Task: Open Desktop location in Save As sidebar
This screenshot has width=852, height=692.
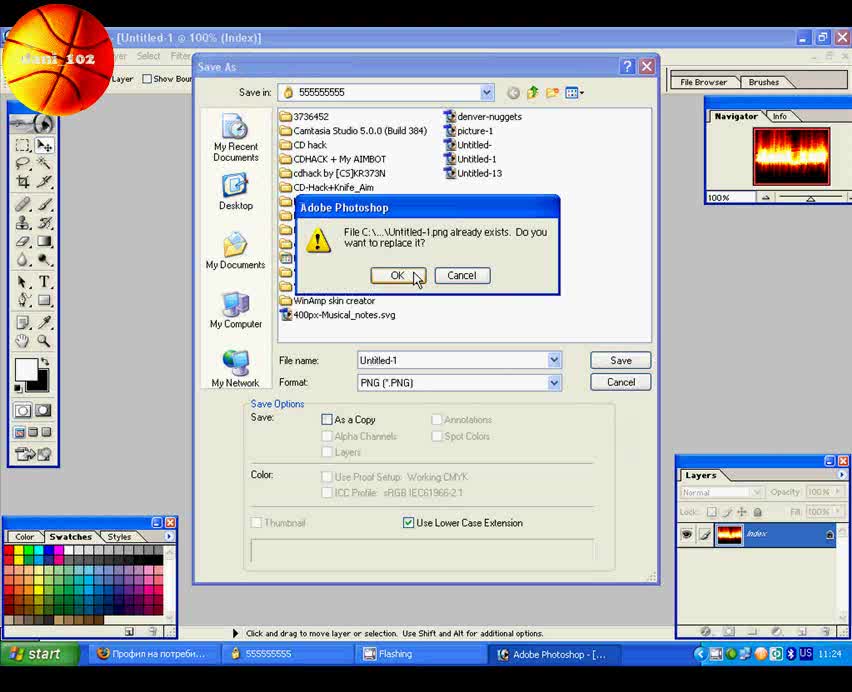Action: 235,192
